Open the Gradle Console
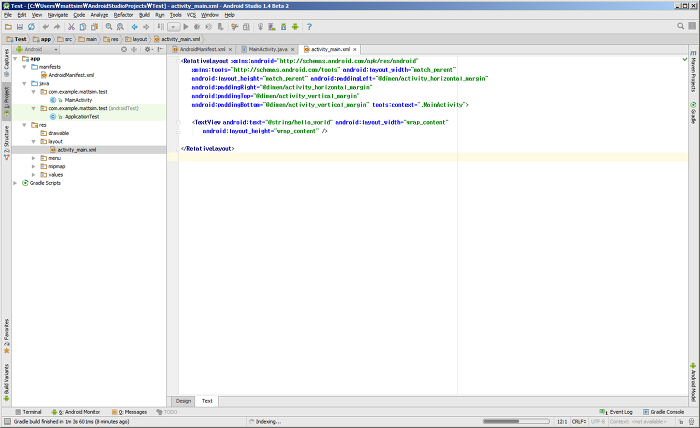The width and height of the screenshot is (700, 428). coord(663,412)
